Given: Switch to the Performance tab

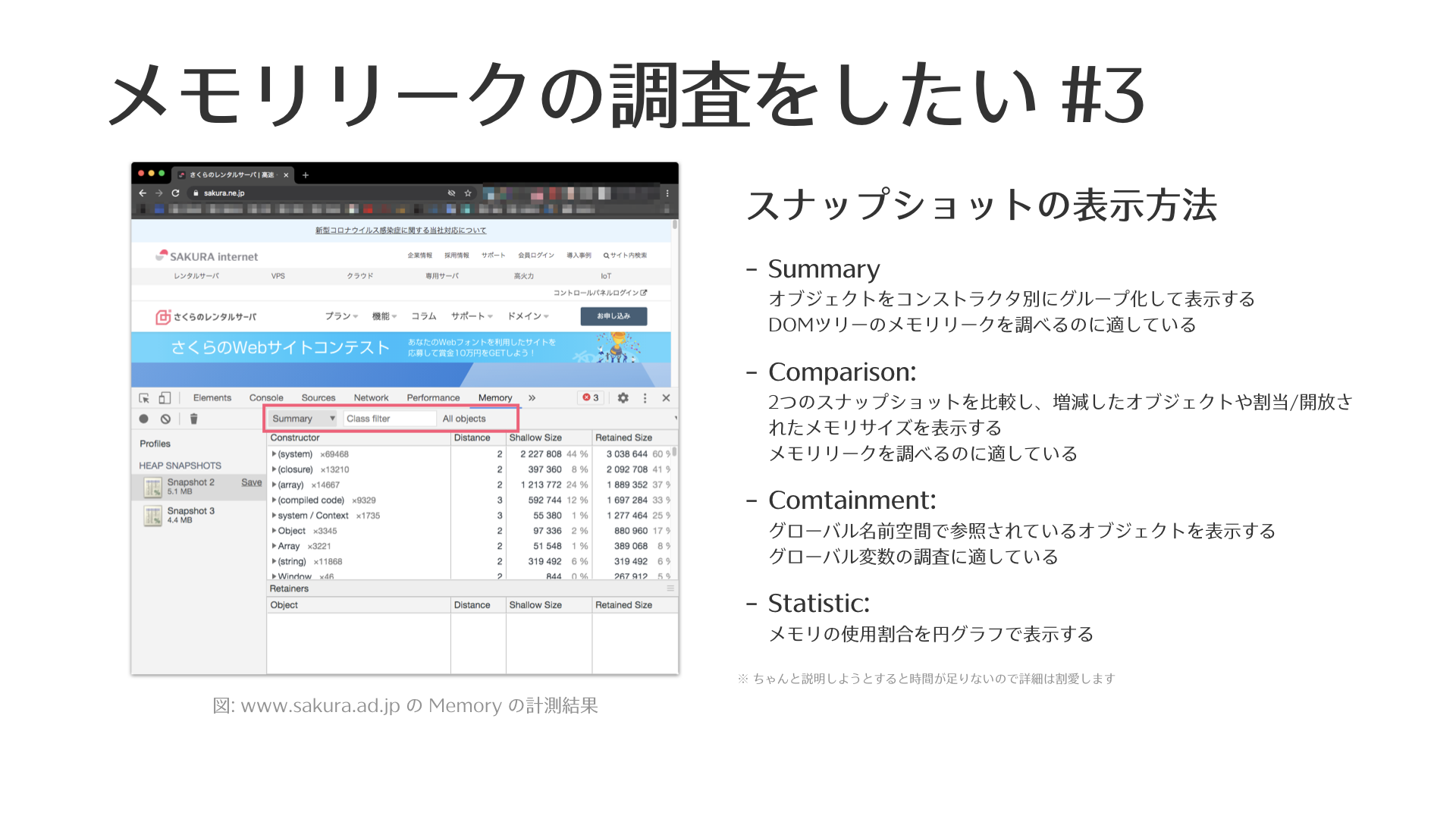Looking at the screenshot, I should click(433, 398).
